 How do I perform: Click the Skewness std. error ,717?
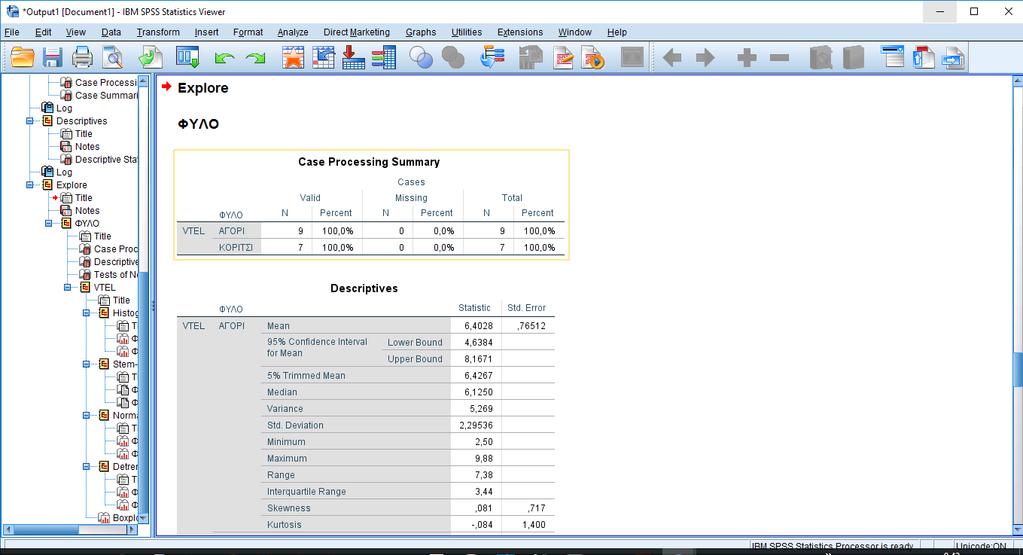(534, 508)
